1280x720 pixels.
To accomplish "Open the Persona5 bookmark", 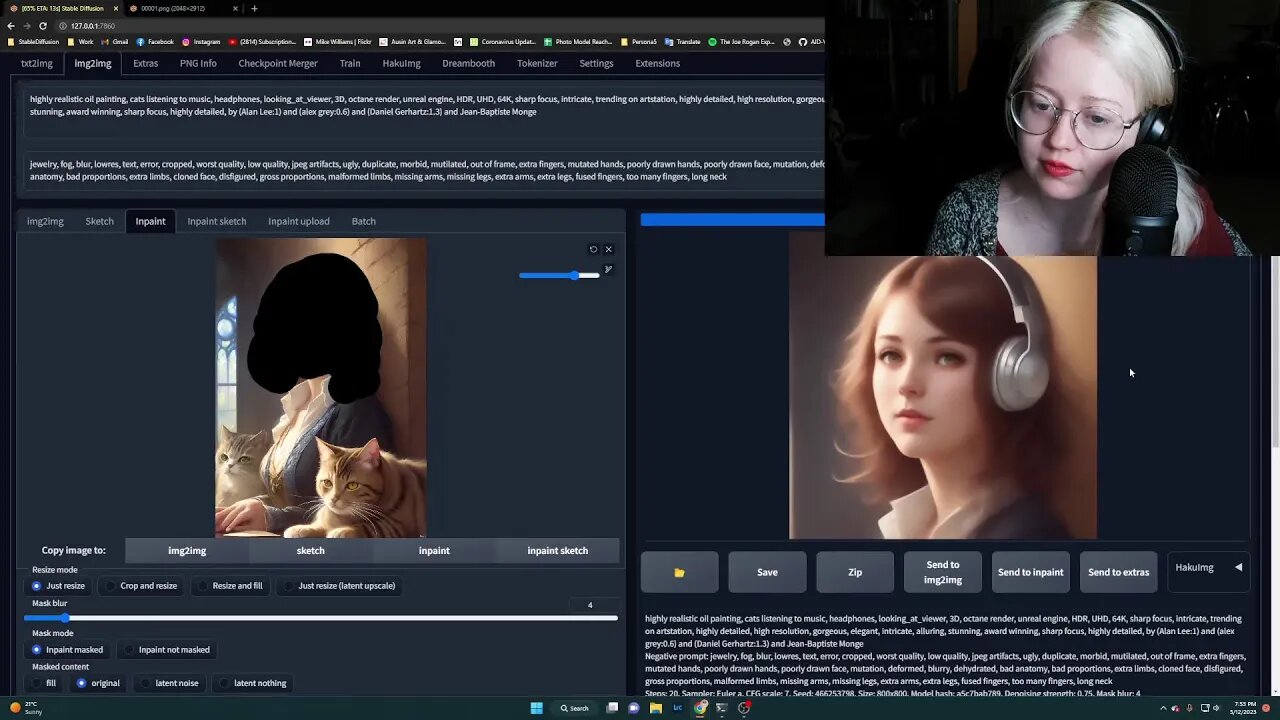I will pyautogui.click(x=639, y=42).
